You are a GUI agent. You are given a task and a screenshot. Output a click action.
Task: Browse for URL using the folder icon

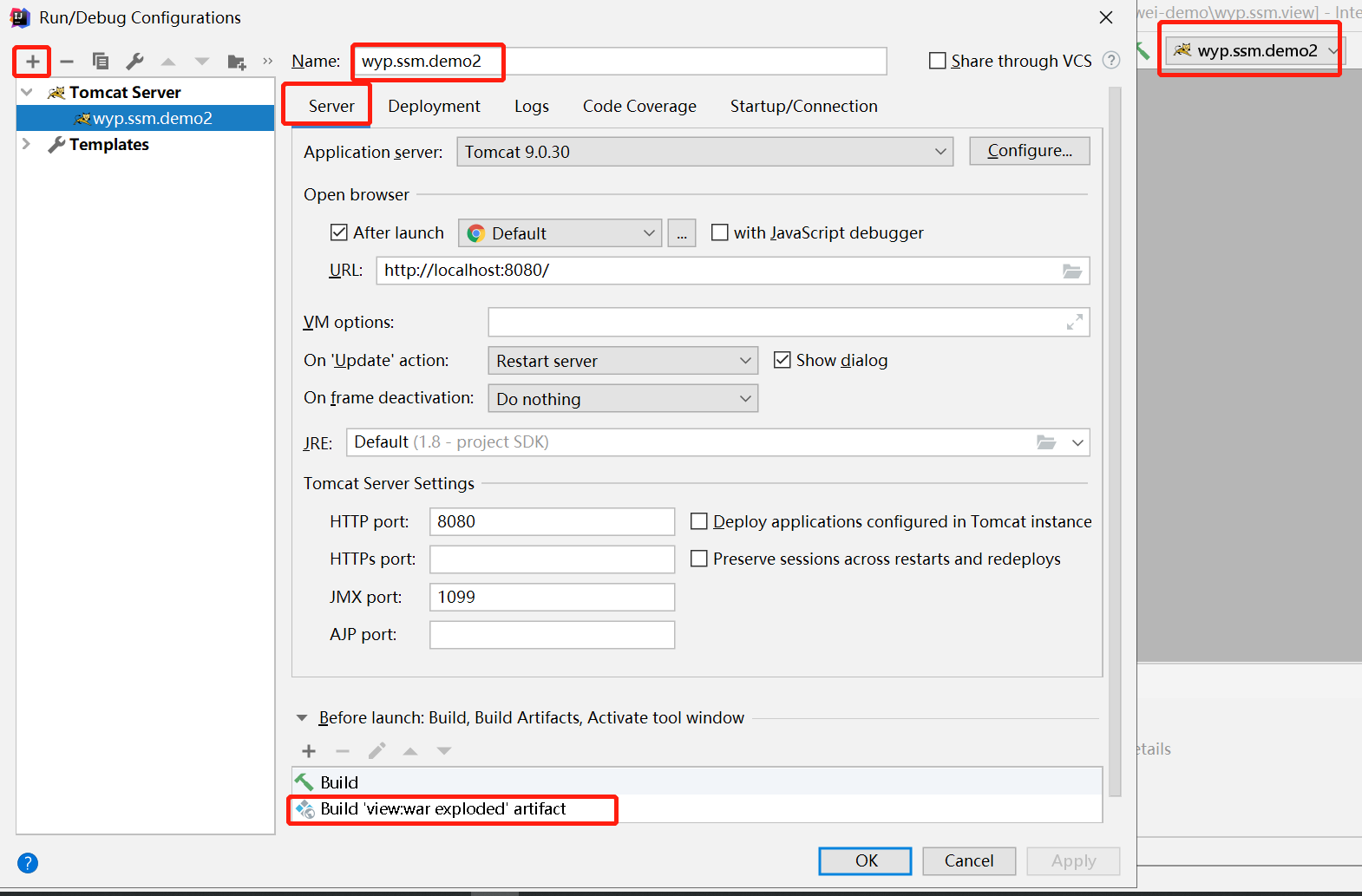click(x=1072, y=271)
